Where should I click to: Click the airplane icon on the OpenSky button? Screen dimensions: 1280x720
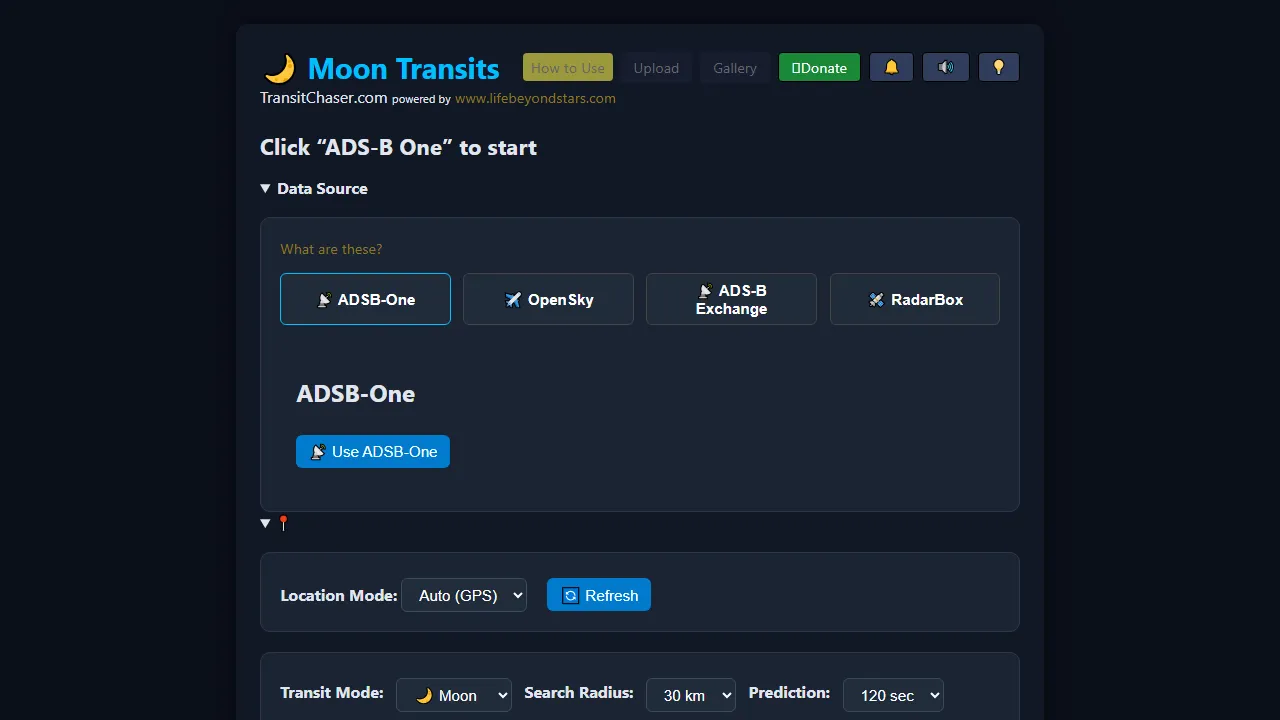[511, 299]
